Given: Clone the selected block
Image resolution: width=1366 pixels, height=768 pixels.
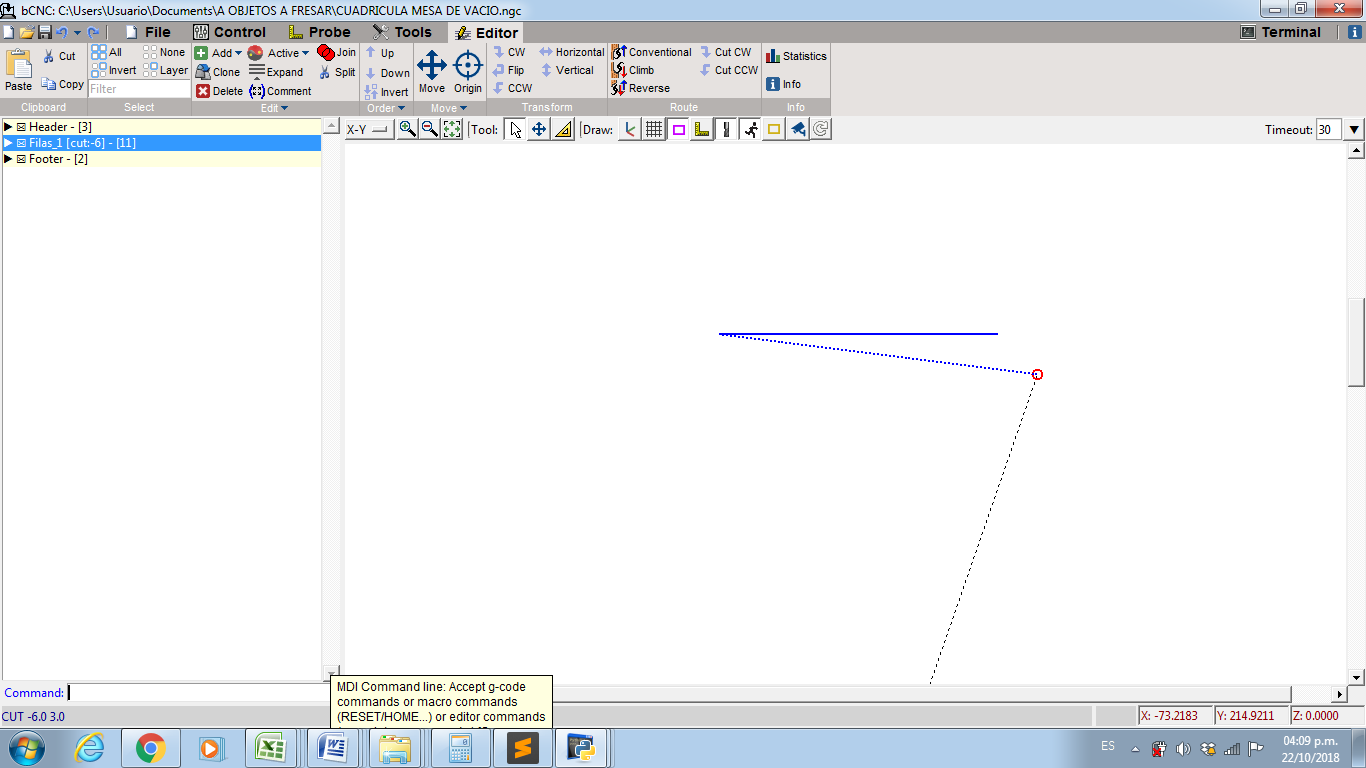Looking at the screenshot, I should pyautogui.click(x=218, y=72).
